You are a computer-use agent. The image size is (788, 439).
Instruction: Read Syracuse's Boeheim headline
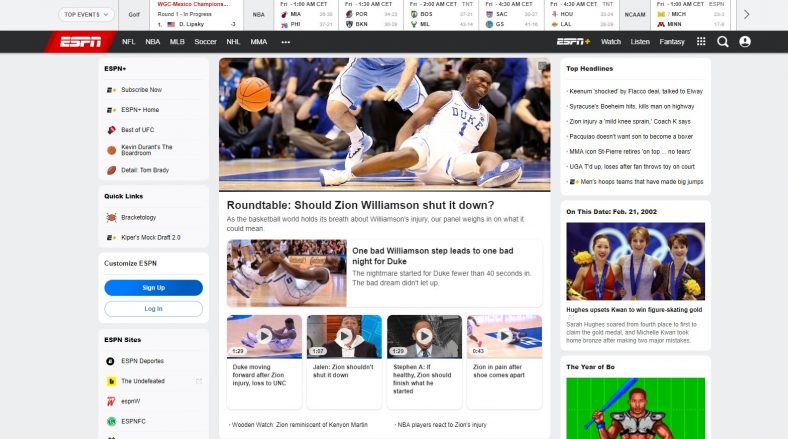coord(631,106)
